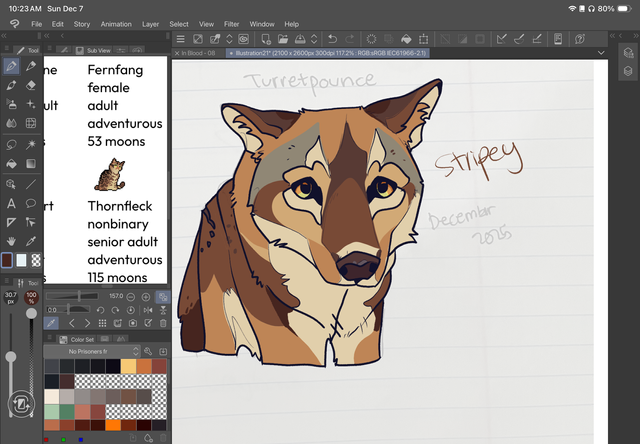Pick the Hand move tool
This screenshot has height=444, width=640.
(x=11, y=241)
